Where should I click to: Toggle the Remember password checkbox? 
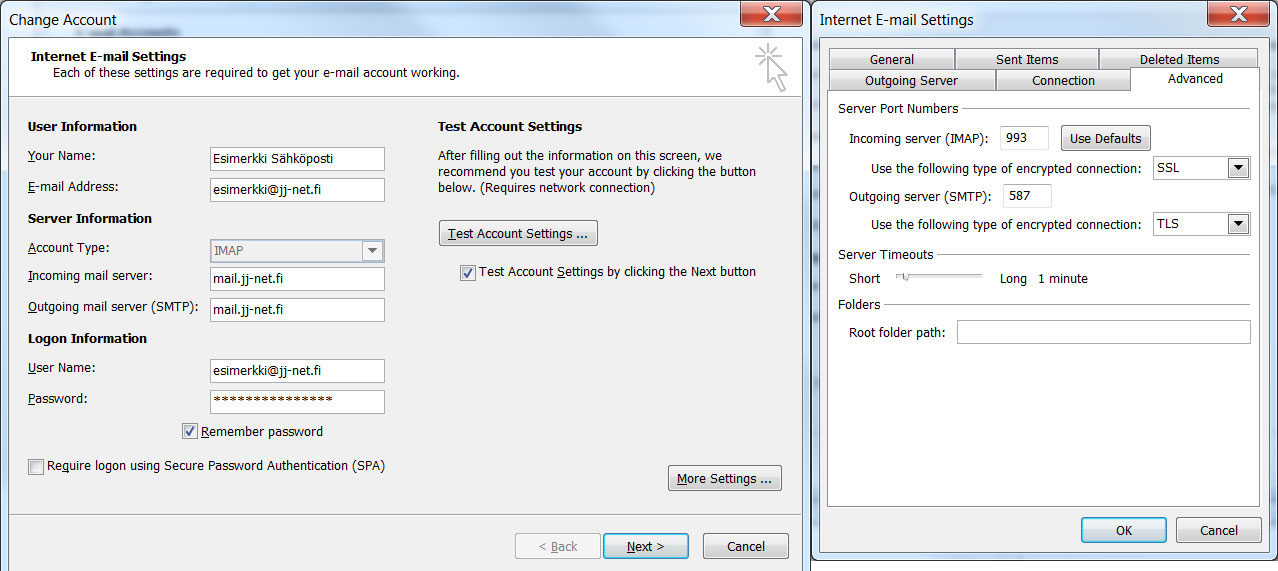tap(190, 432)
